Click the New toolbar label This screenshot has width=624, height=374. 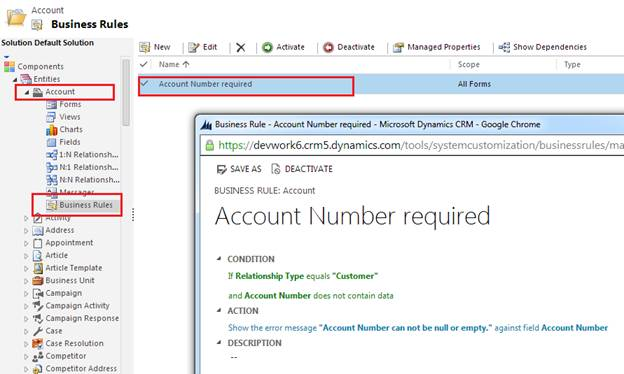click(162, 47)
